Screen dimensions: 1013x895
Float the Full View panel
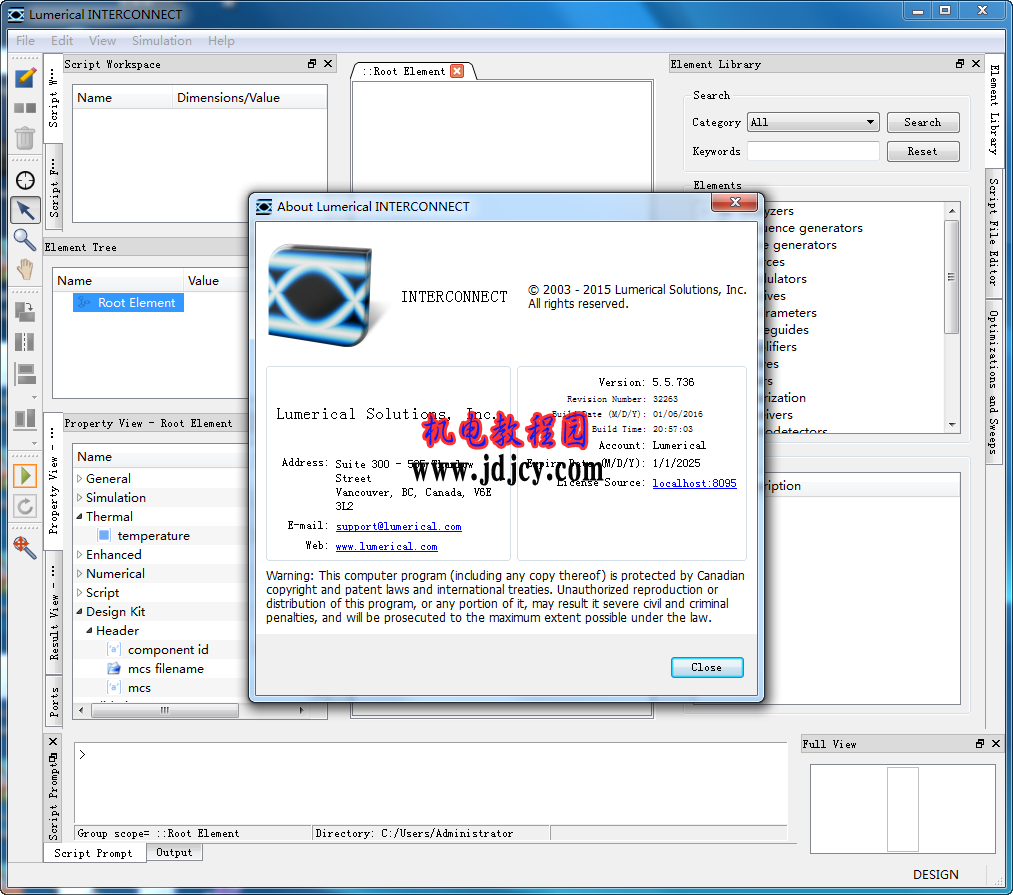[x=980, y=744]
